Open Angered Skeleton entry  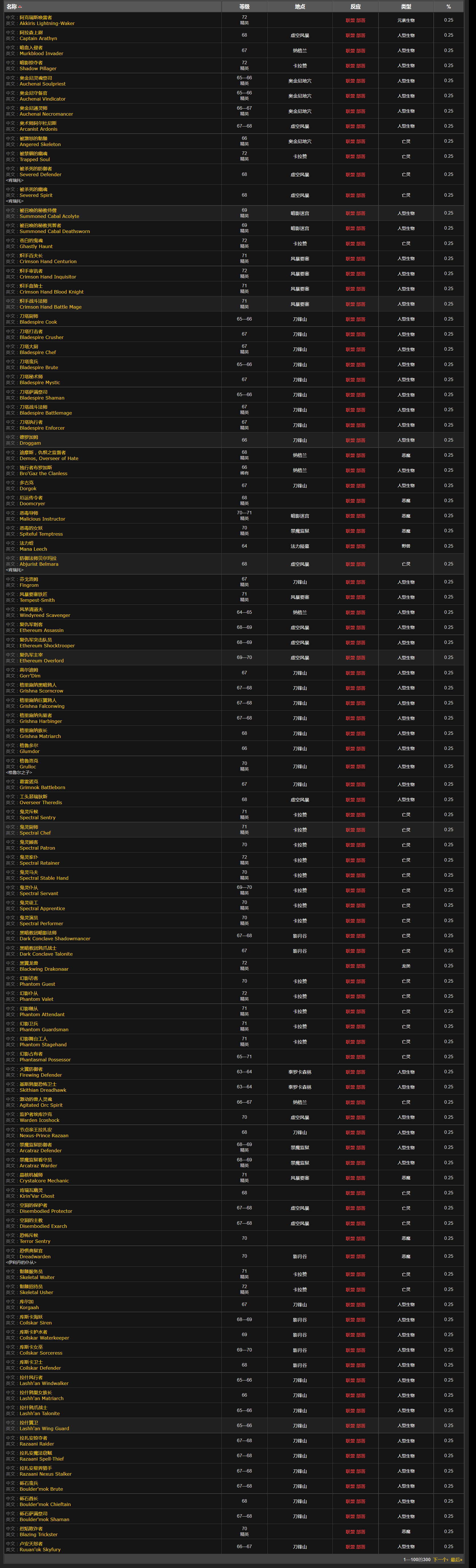pyautogui.click(x=40, y=144)
